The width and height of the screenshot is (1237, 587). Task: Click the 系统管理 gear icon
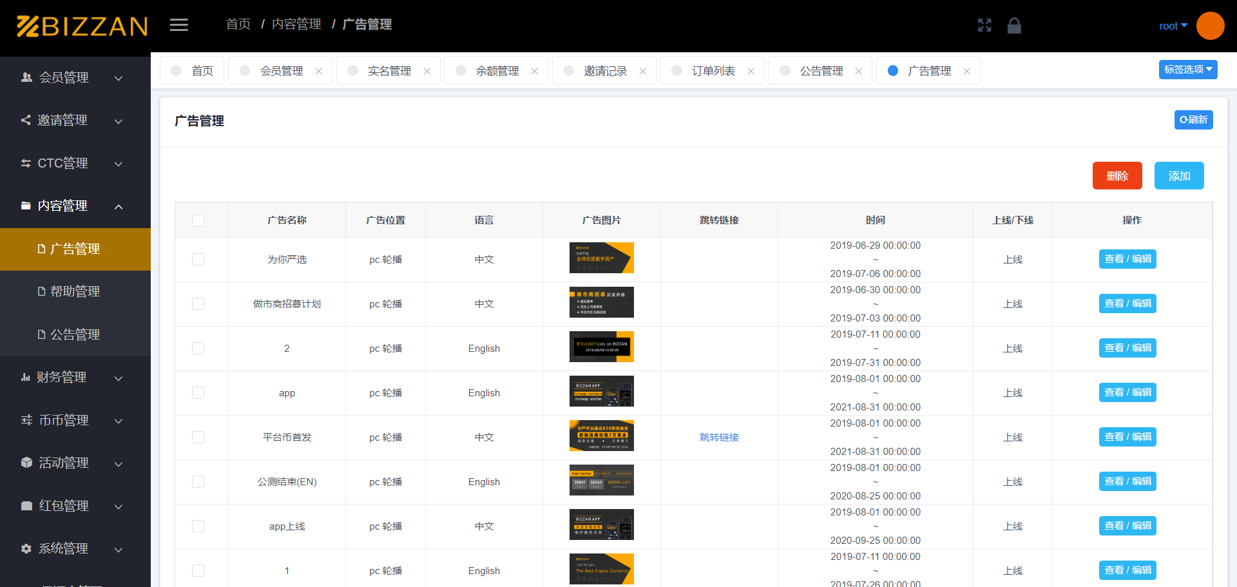pyautogui.click(x=24, y=548)
